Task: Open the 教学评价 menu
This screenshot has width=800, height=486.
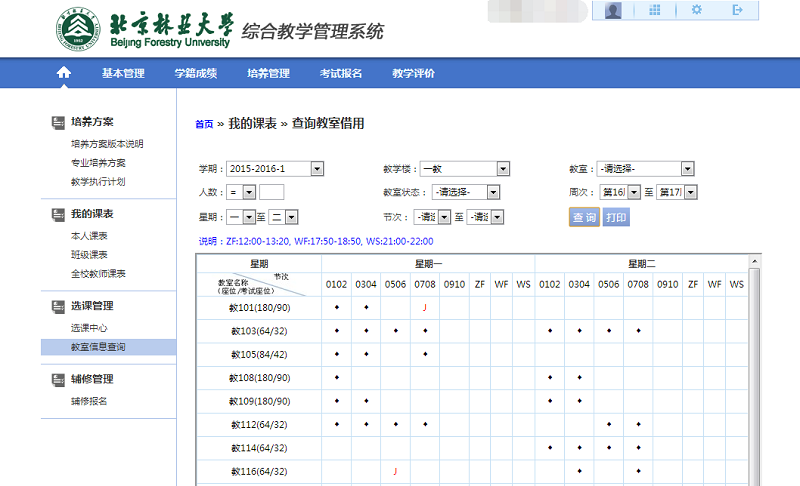Action: point(413,73)
